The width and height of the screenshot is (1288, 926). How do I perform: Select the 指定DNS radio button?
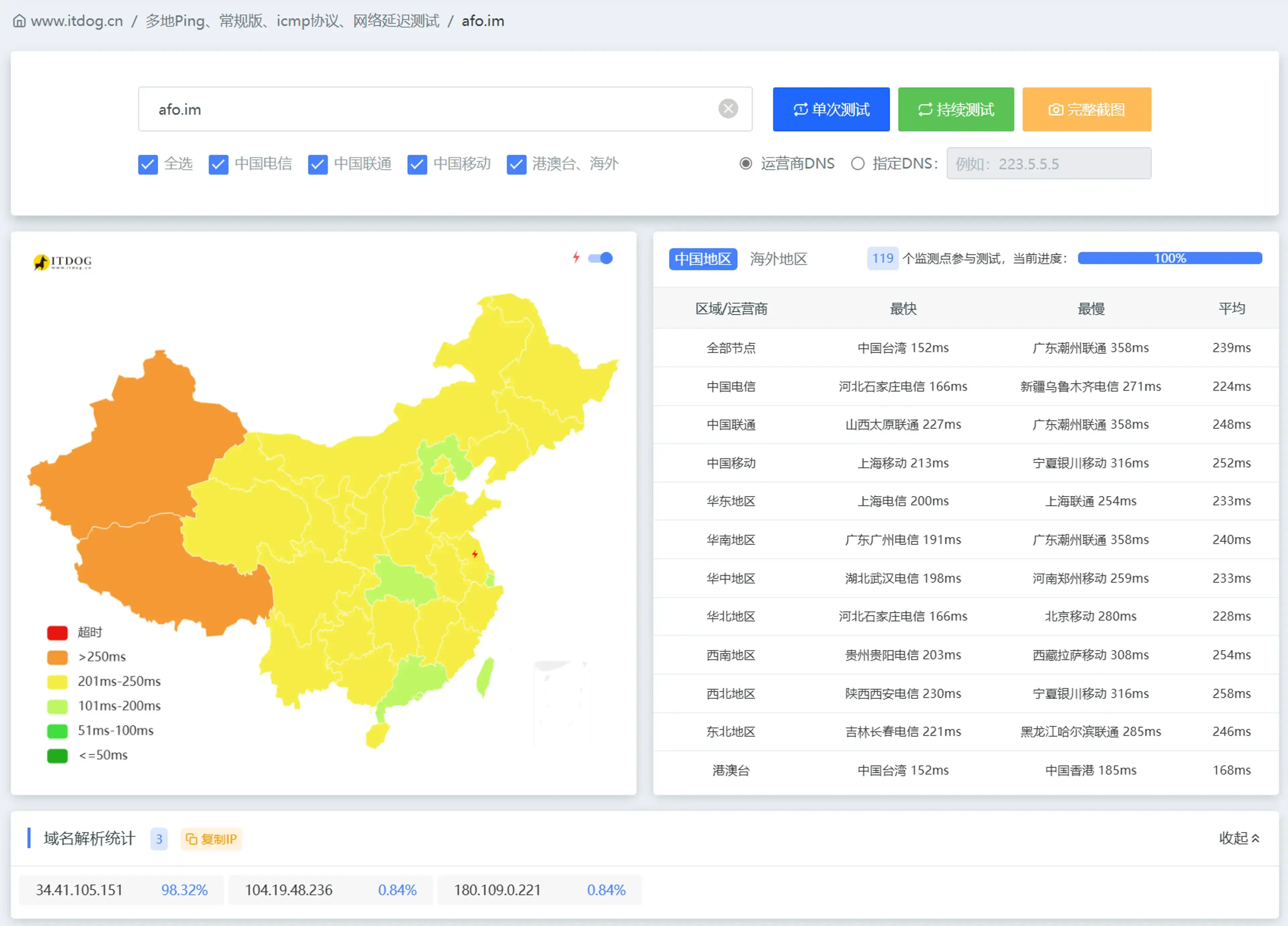pyautogui.click(x=858, y=164)
